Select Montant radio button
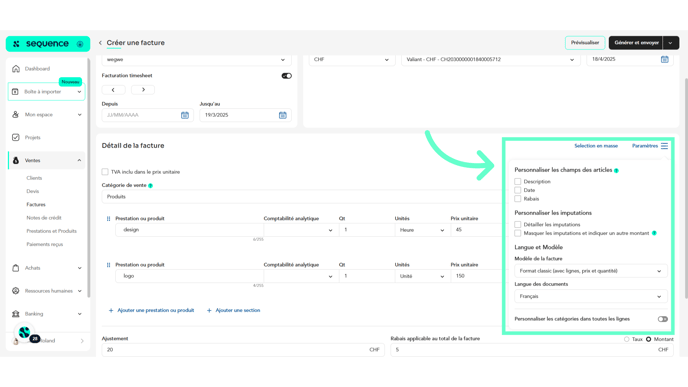The image size is (688, 387). pyautogui.click(x=649, y=339)
